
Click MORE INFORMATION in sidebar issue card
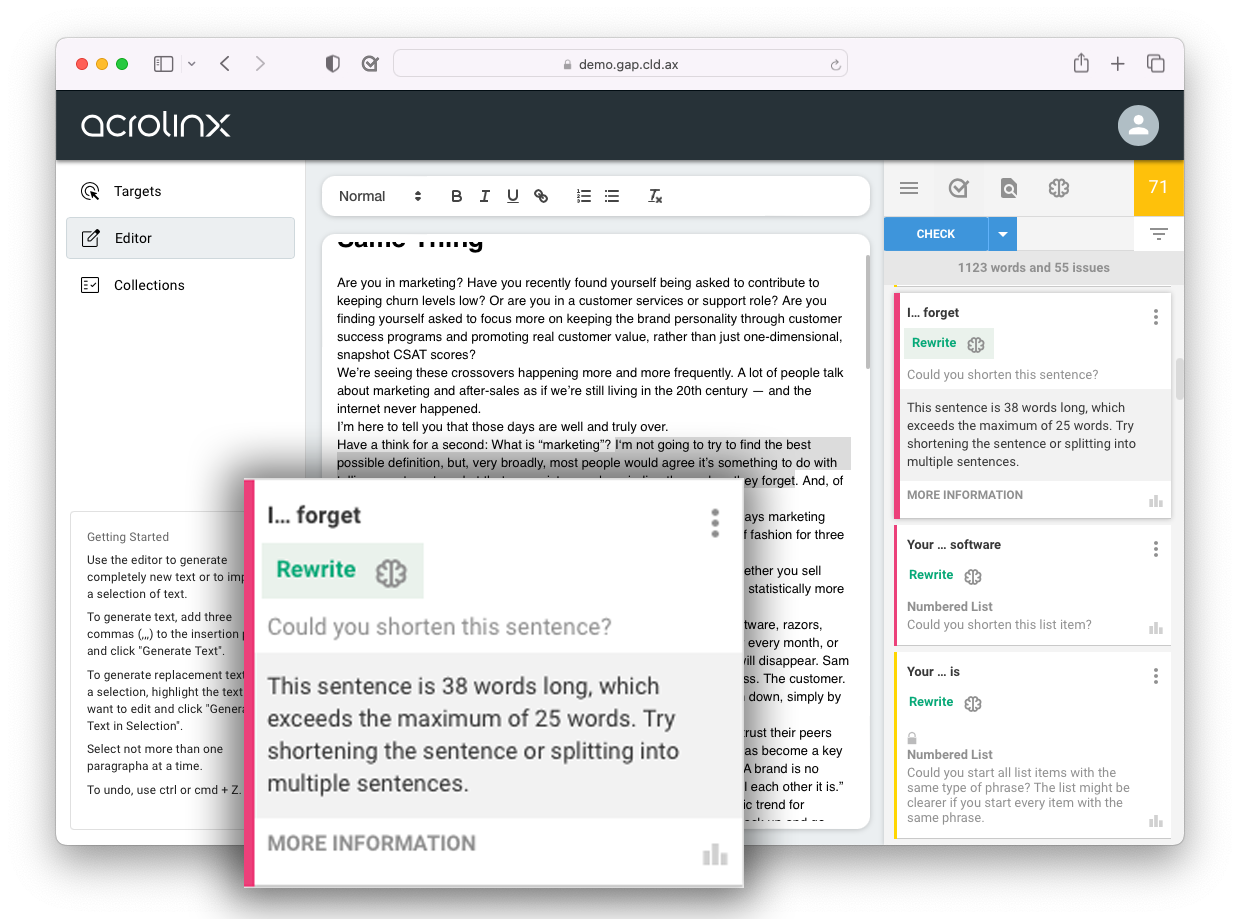pos(964,495)
